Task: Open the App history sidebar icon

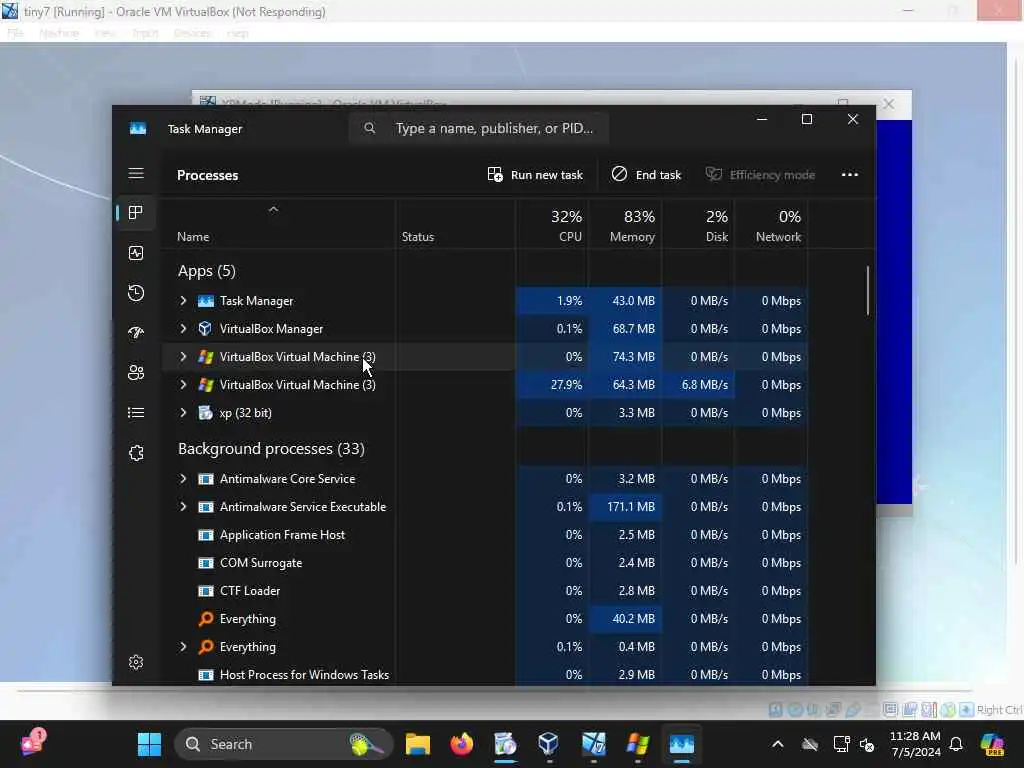Action: [136, 293]
